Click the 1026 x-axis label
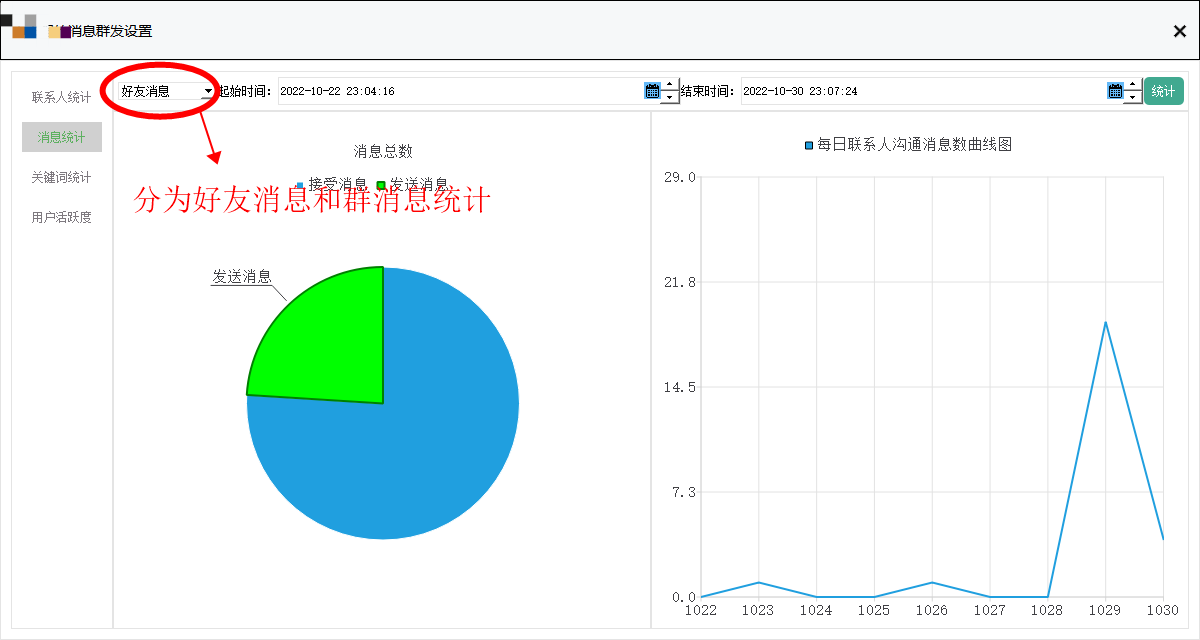The width and height of the screenshot is (1200, 640). [x=932, y=609]
